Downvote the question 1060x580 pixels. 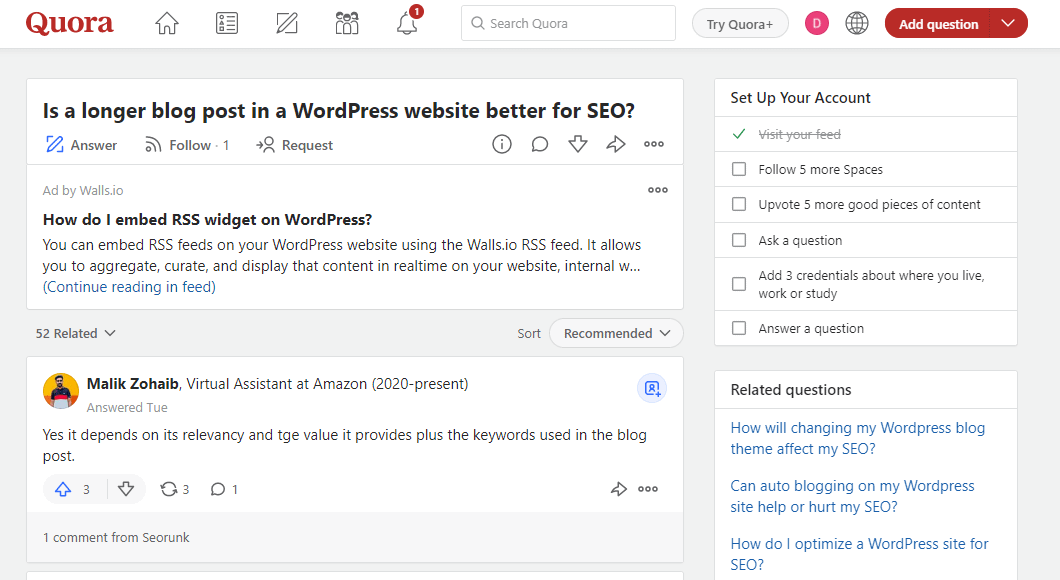pos(578,144)
